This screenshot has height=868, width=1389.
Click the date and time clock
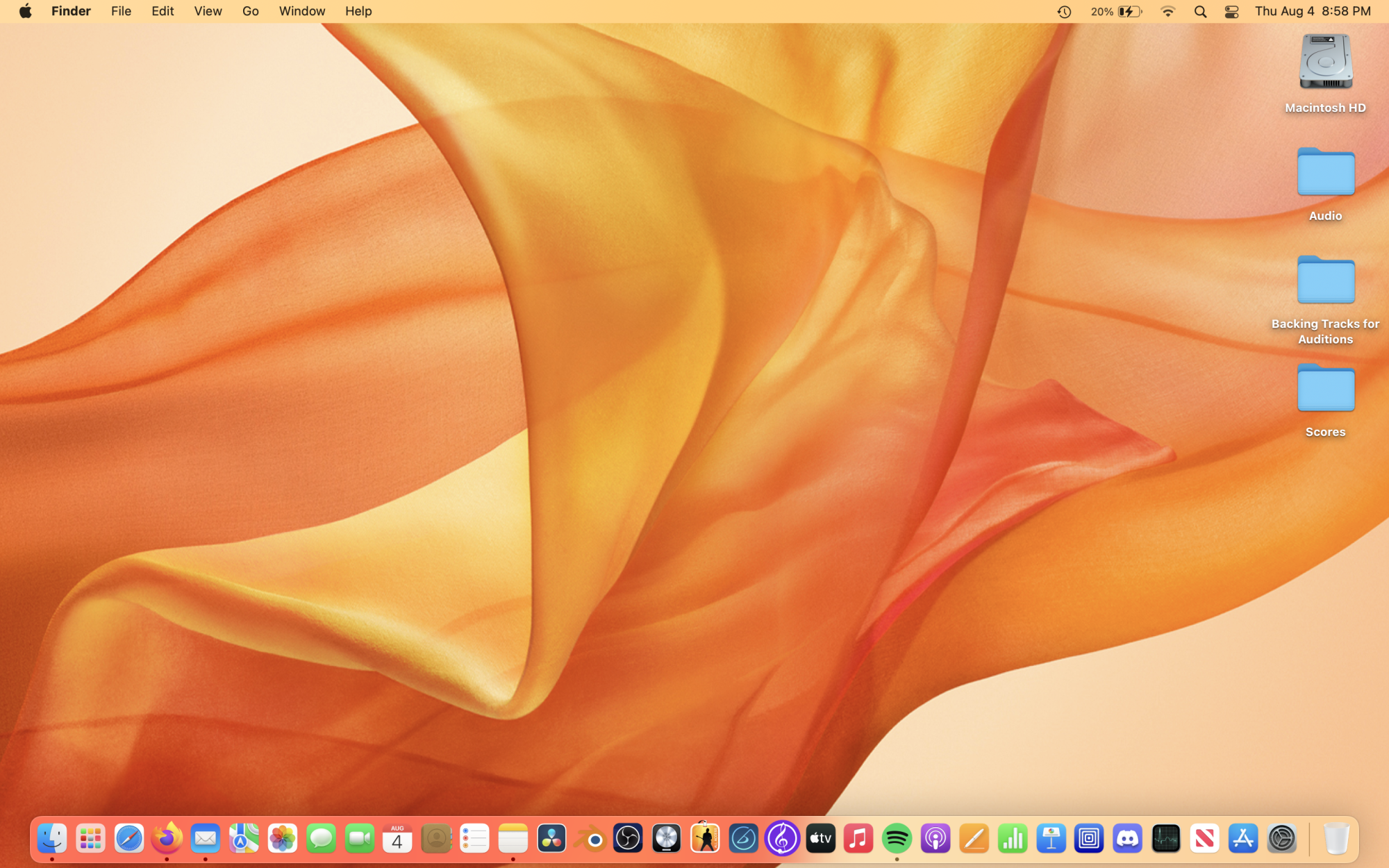tap(1313, 11)
